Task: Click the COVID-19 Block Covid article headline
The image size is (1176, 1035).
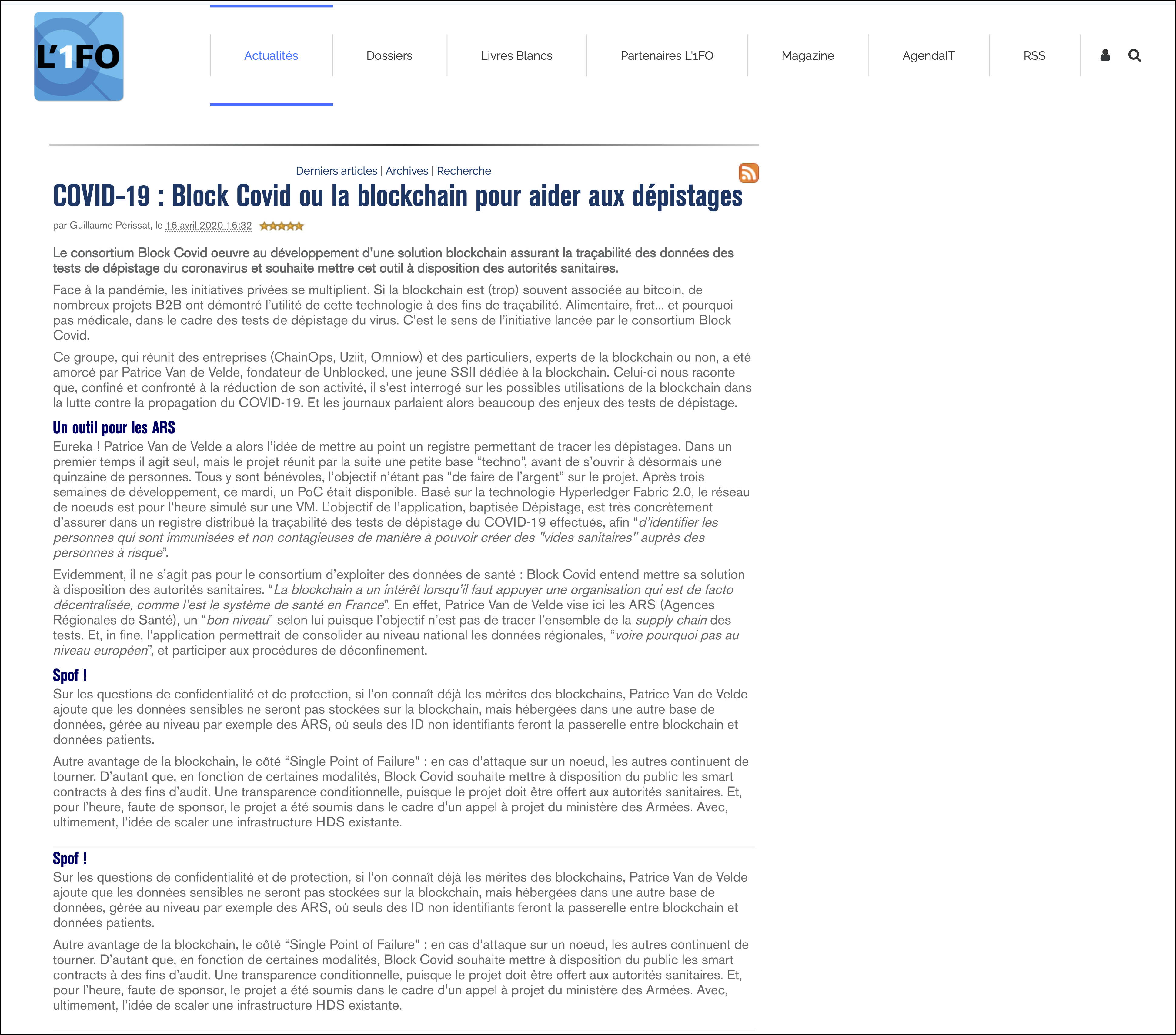Action: (398, 196)
